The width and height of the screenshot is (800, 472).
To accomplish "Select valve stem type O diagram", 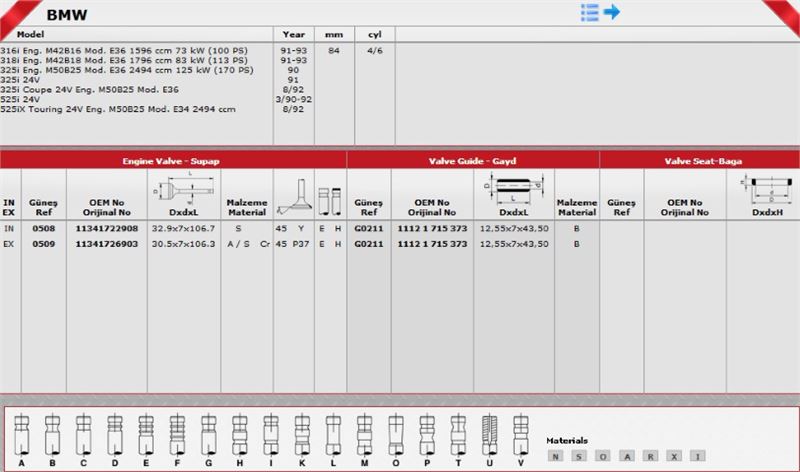I will (396, 435).
